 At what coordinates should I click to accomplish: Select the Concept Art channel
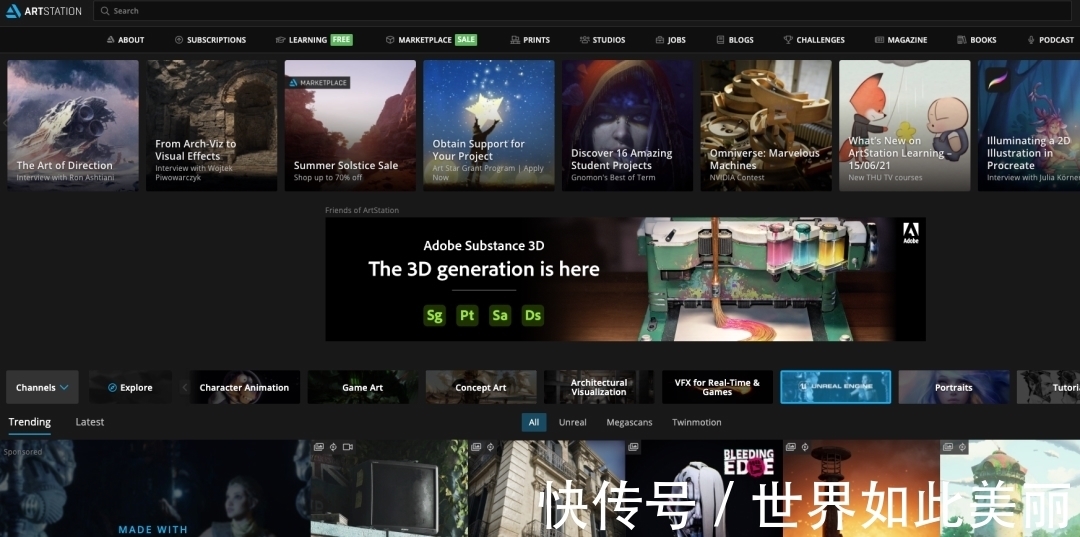click(481, 387)
